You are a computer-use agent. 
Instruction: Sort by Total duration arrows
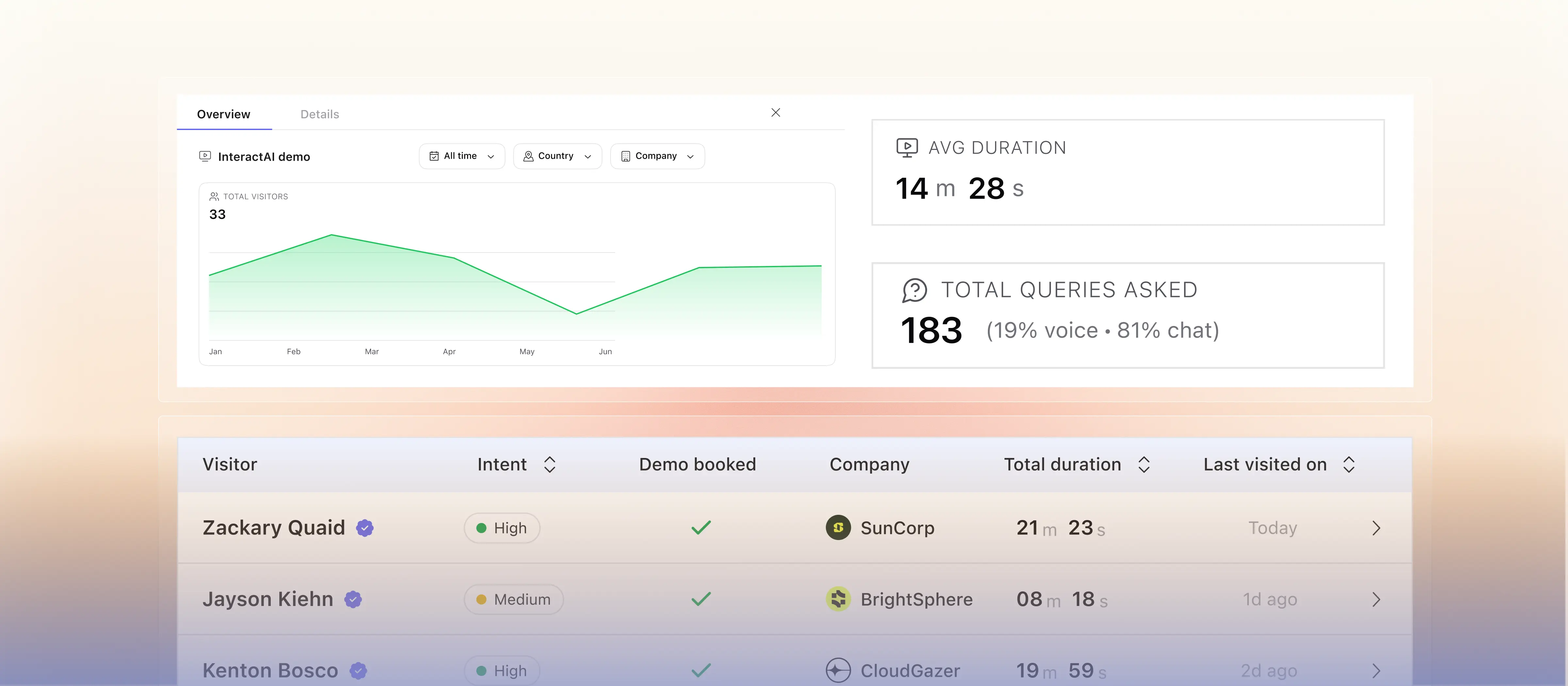pyautogui.click(x=1144, y=465)
